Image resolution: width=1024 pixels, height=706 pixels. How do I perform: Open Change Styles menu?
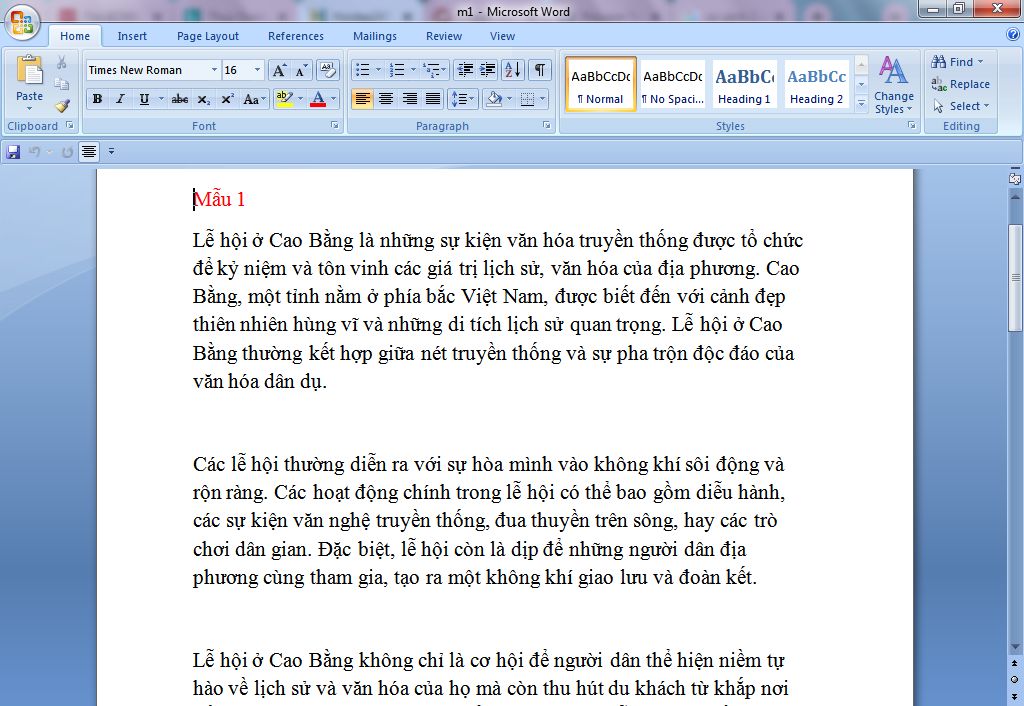pos(893,85)
